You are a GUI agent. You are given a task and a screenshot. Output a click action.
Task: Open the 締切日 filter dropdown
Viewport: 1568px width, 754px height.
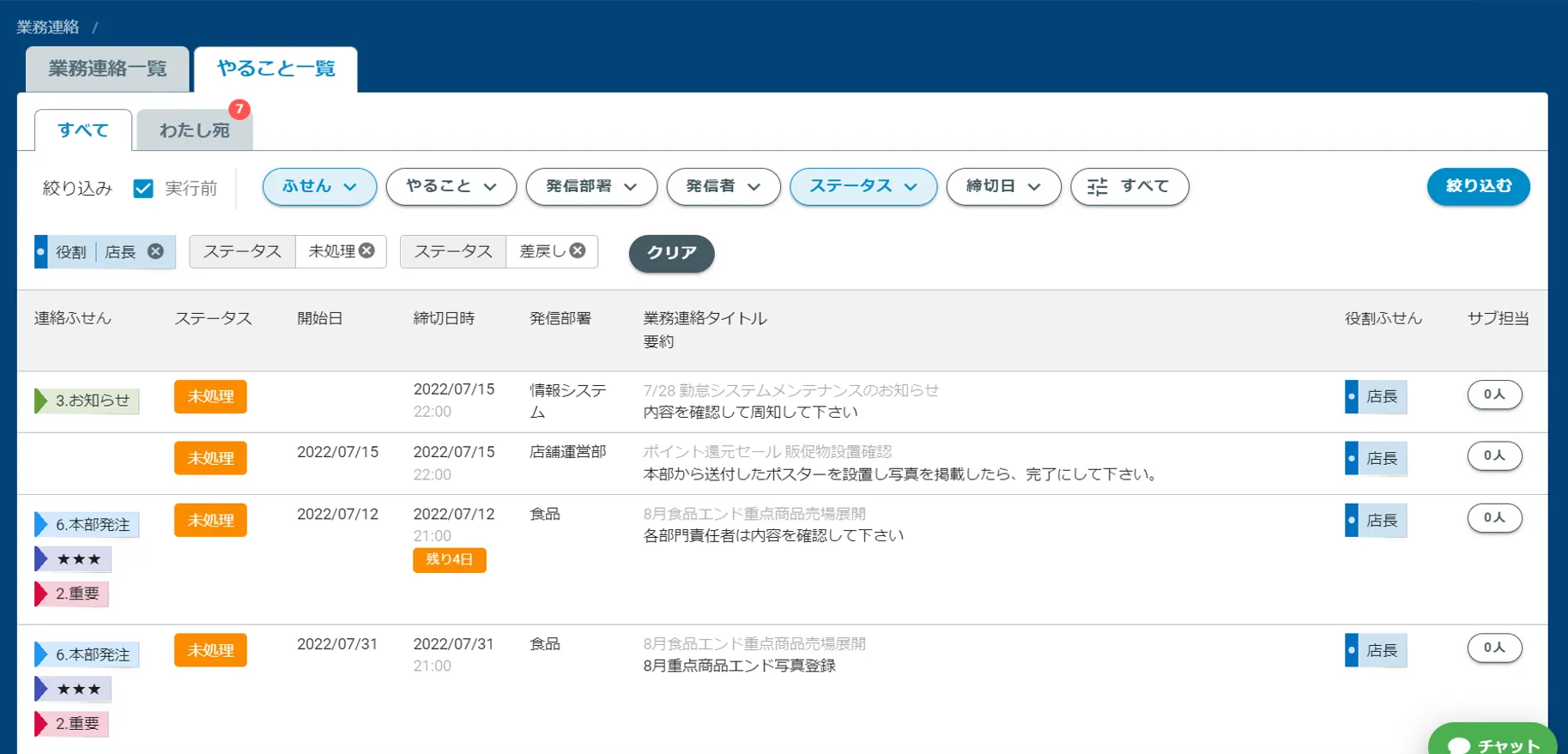pyautogui.click(x=1003, y=186)
